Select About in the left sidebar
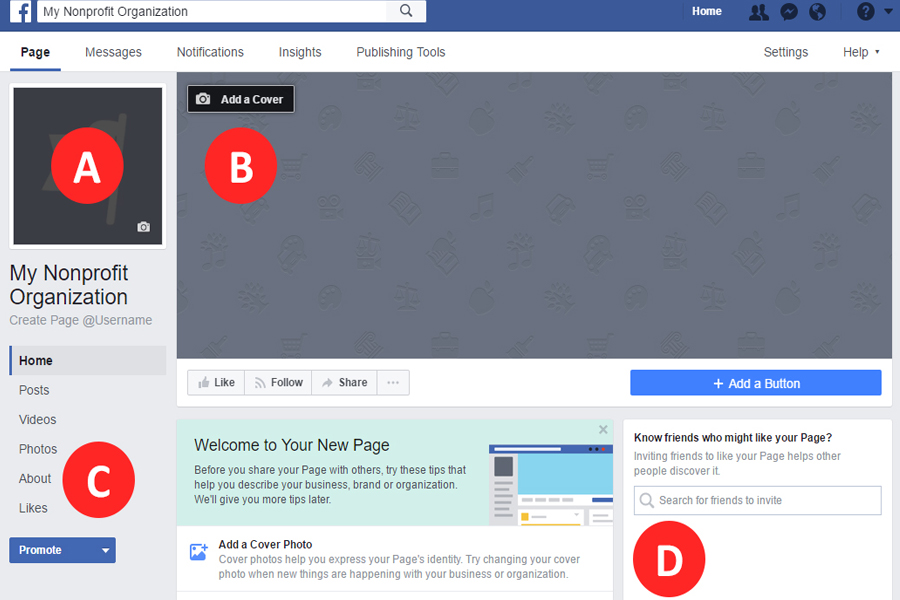Viewport: 900px width, 600px height. tap(35, 478)
